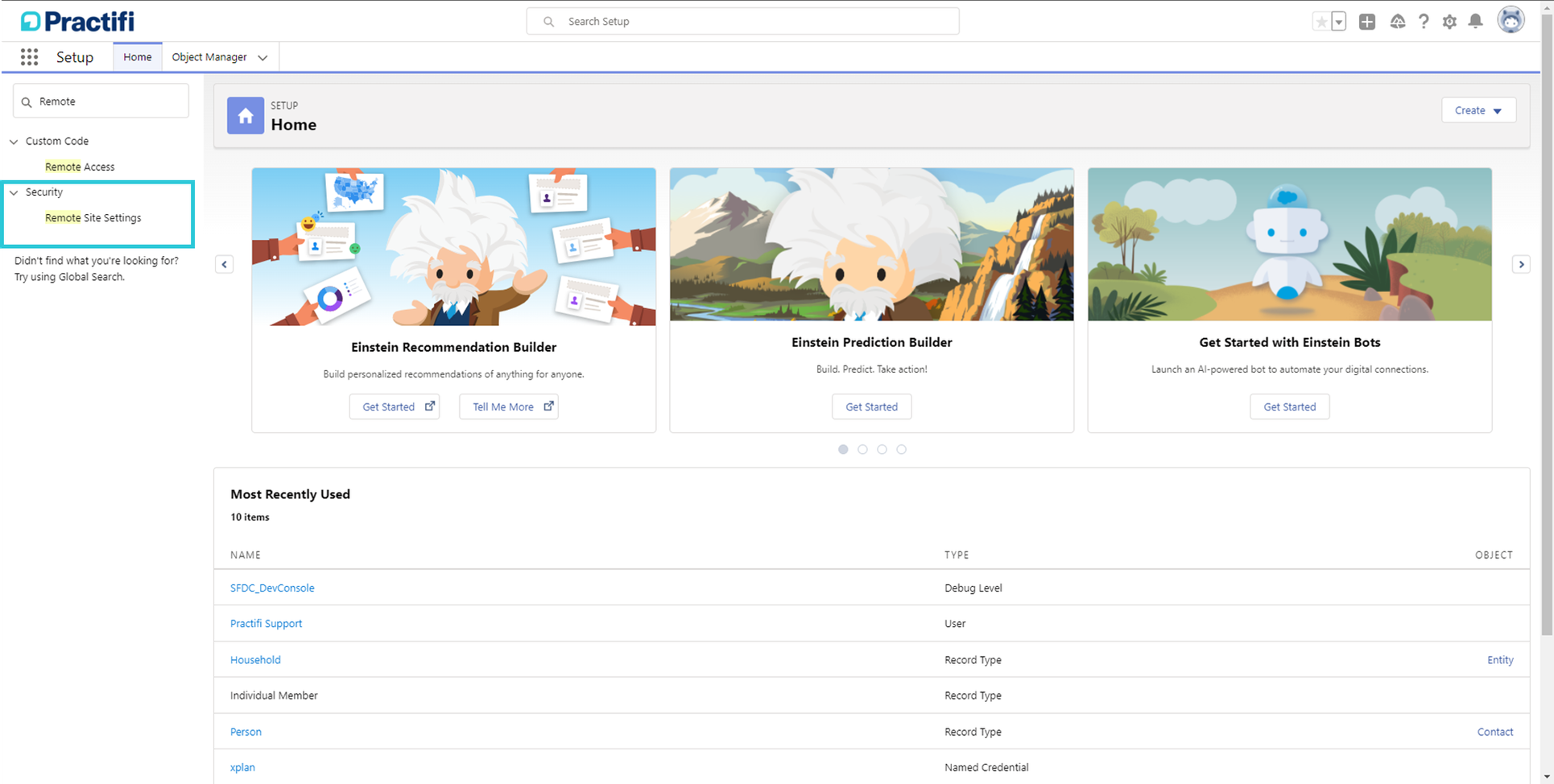This screenshot has height=784, width=1554.
Task: Open the favorites list dropdown arrow
Action: point(1338,22)
